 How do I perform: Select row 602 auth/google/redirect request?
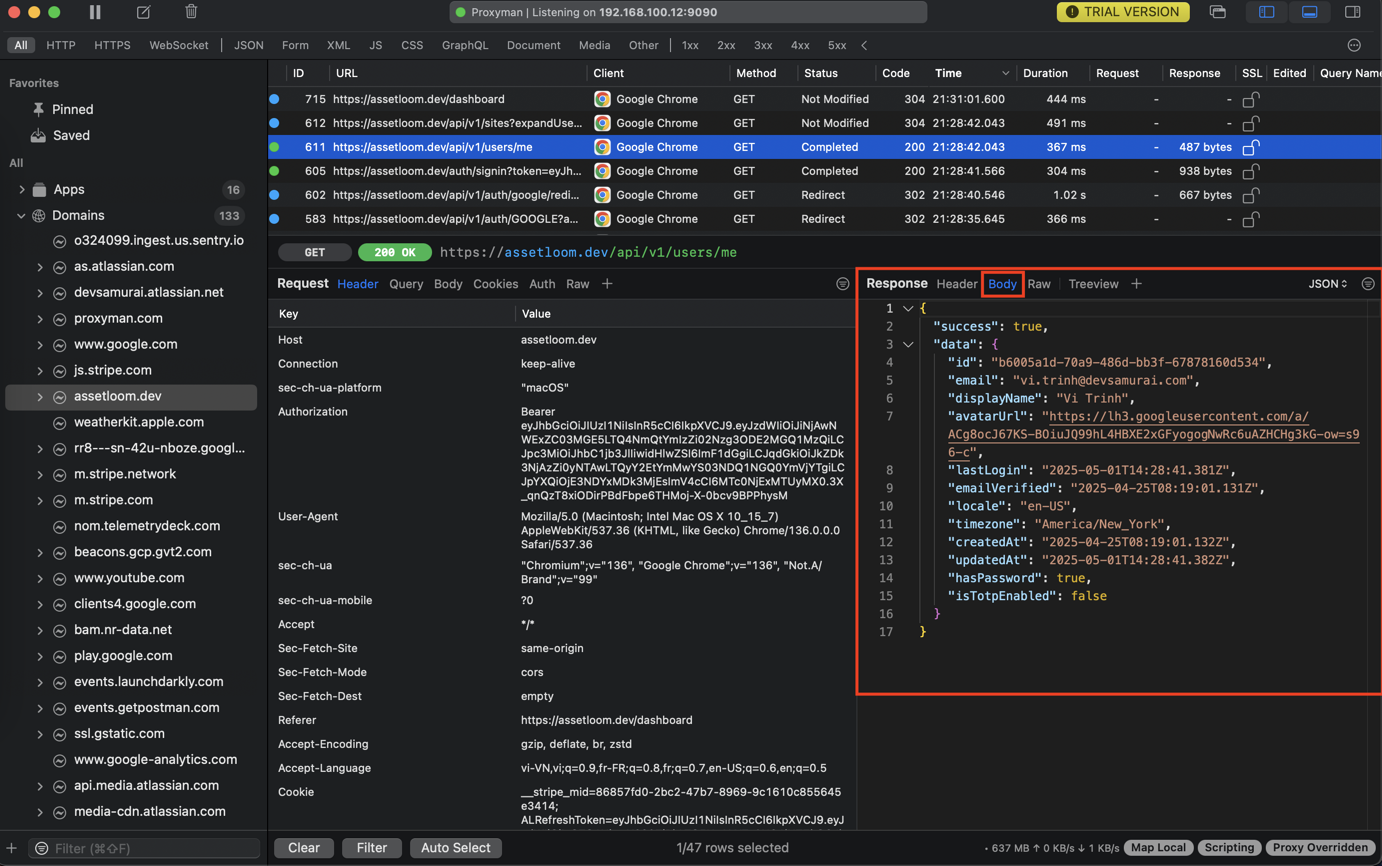point(825,195)
